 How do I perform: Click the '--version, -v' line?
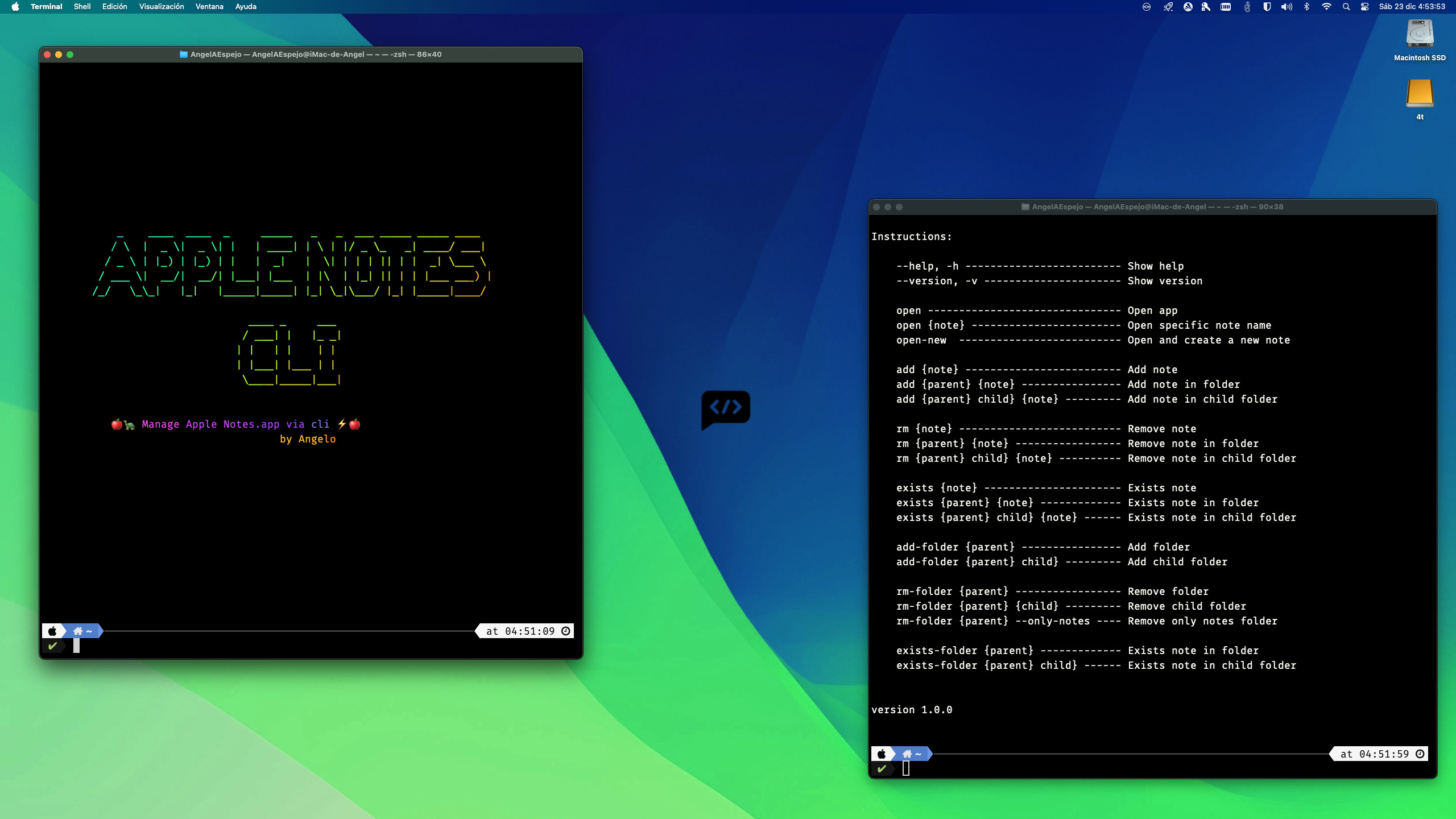(x=1049, y=281)
